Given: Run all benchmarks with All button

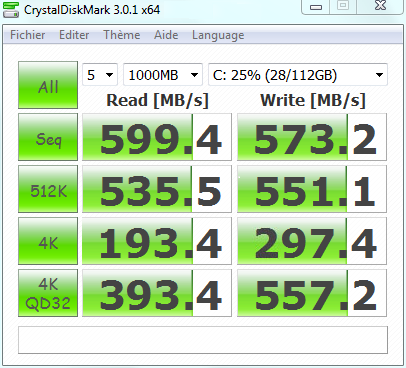Looking at the screenshot, I should (48, 85).
